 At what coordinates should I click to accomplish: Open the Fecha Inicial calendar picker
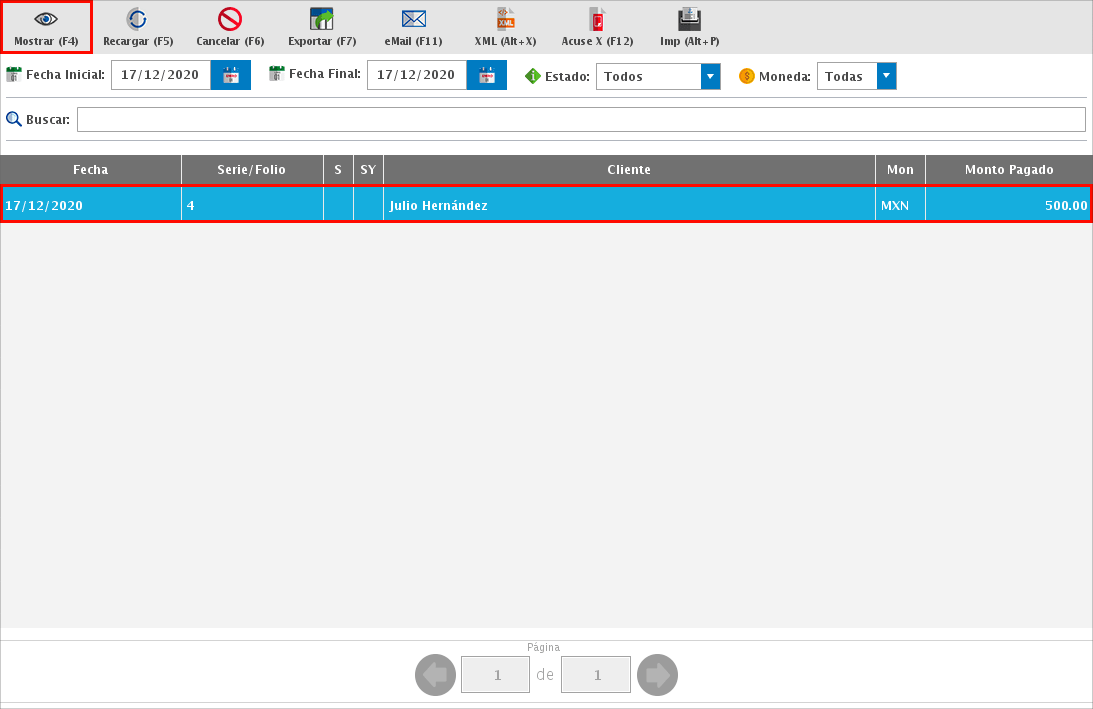point(231,76)
